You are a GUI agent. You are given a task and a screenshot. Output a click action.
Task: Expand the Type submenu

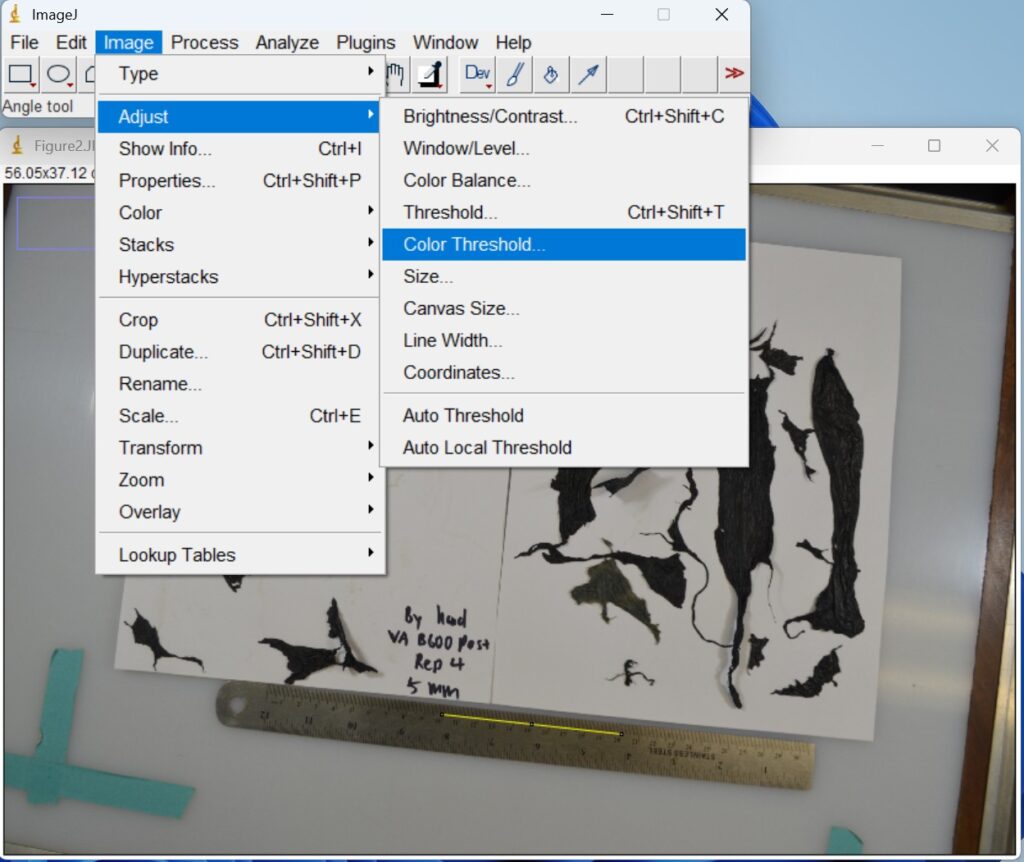coord(137,73)
